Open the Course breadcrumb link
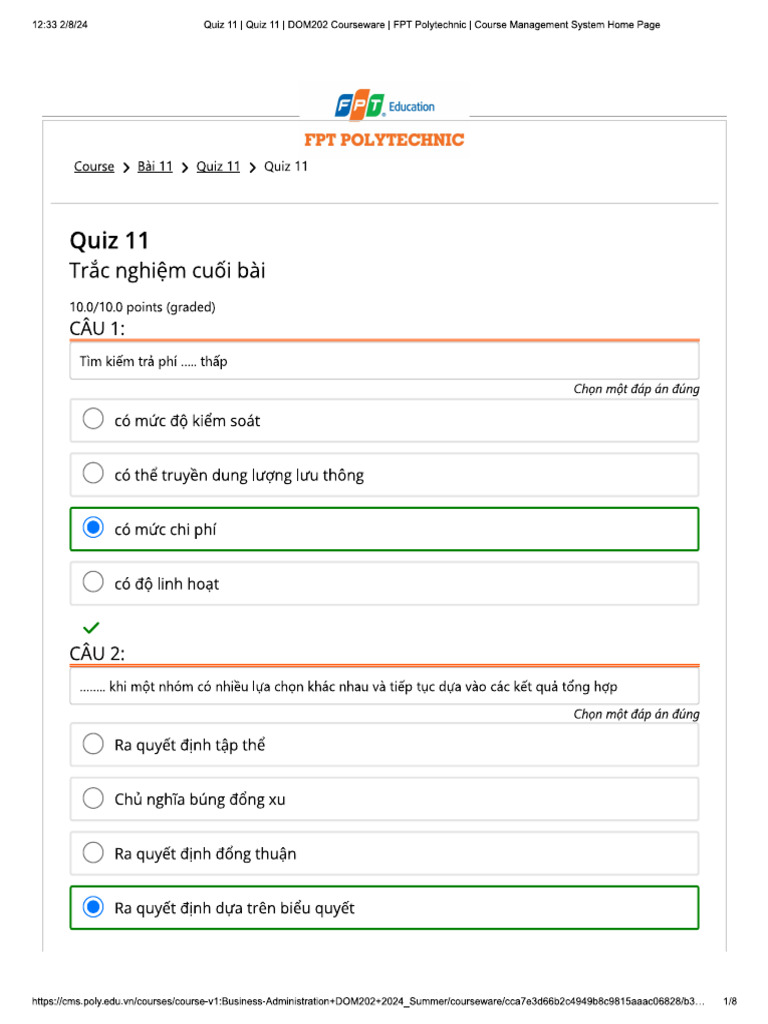The width and height of the screenshot is (768, 1024). point(94,167)
